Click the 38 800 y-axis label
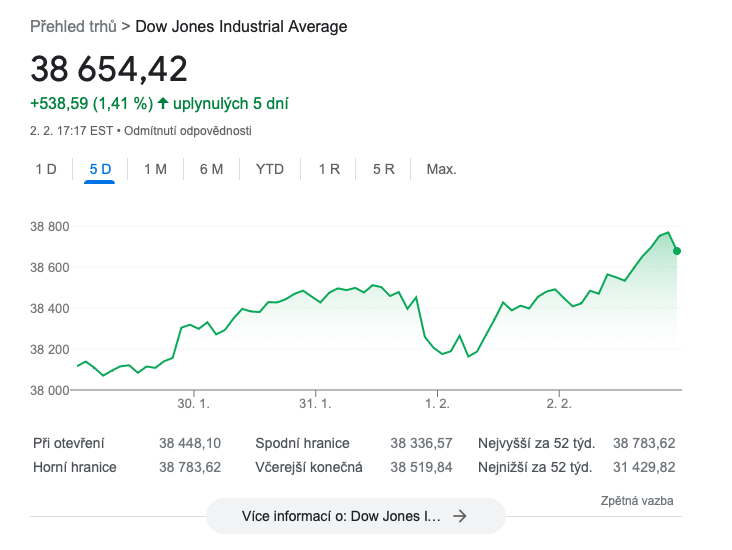732x550 pixels. (49, 227)
